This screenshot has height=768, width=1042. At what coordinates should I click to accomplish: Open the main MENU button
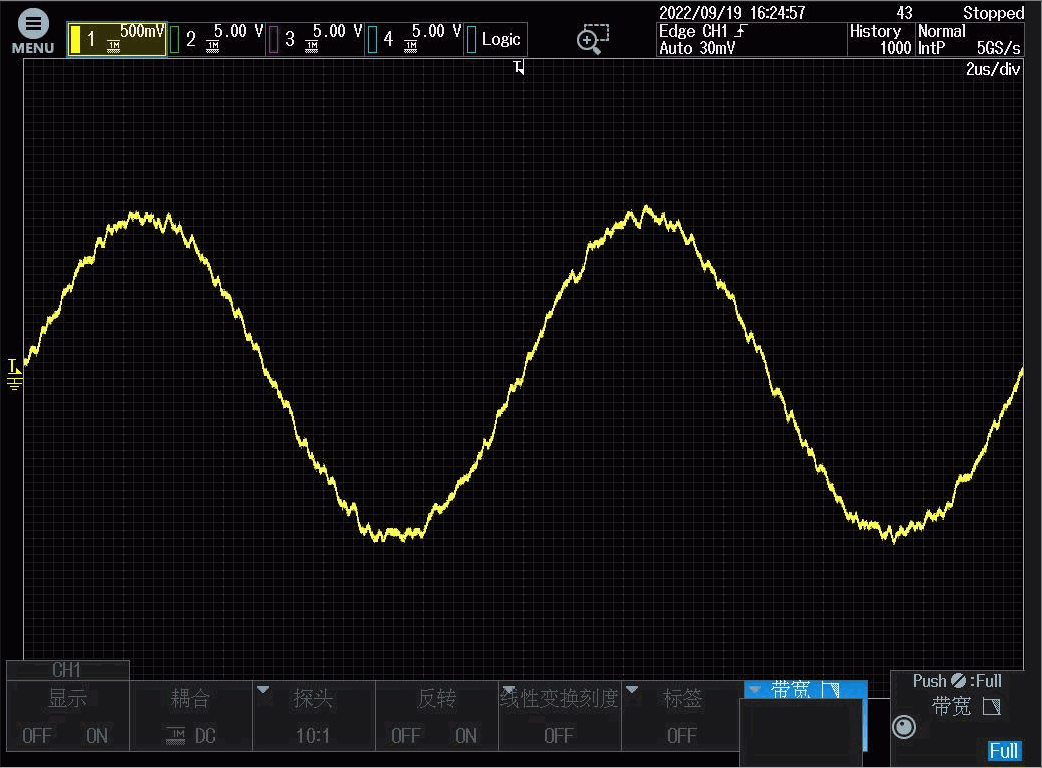point(33,32)
